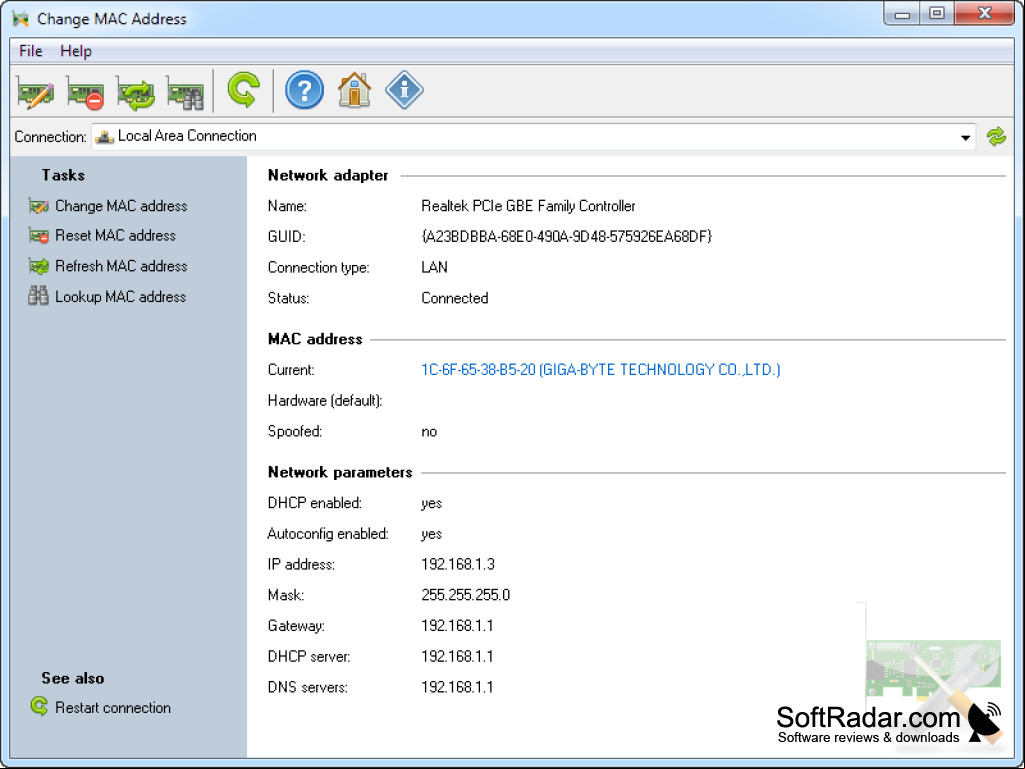Click the adapter name Realtek PCIe GBE Family Controller
Screen dimensions: 1025x769
pos(528,206)
